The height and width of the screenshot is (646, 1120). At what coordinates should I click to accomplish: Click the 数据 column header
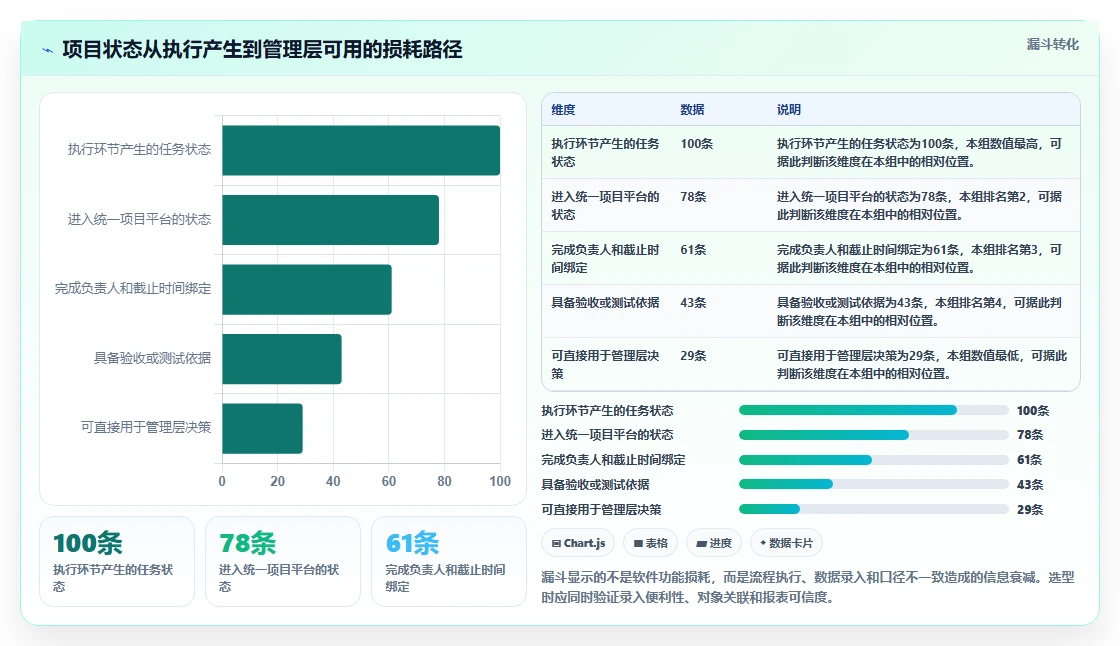[x=692, y=109]
